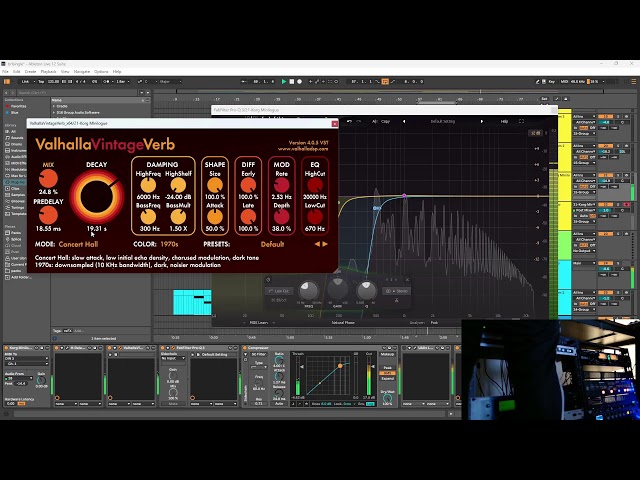Screen dimensions: 640x480
Task: Select Expand mode in Compressor
Action: click(387, 378)
